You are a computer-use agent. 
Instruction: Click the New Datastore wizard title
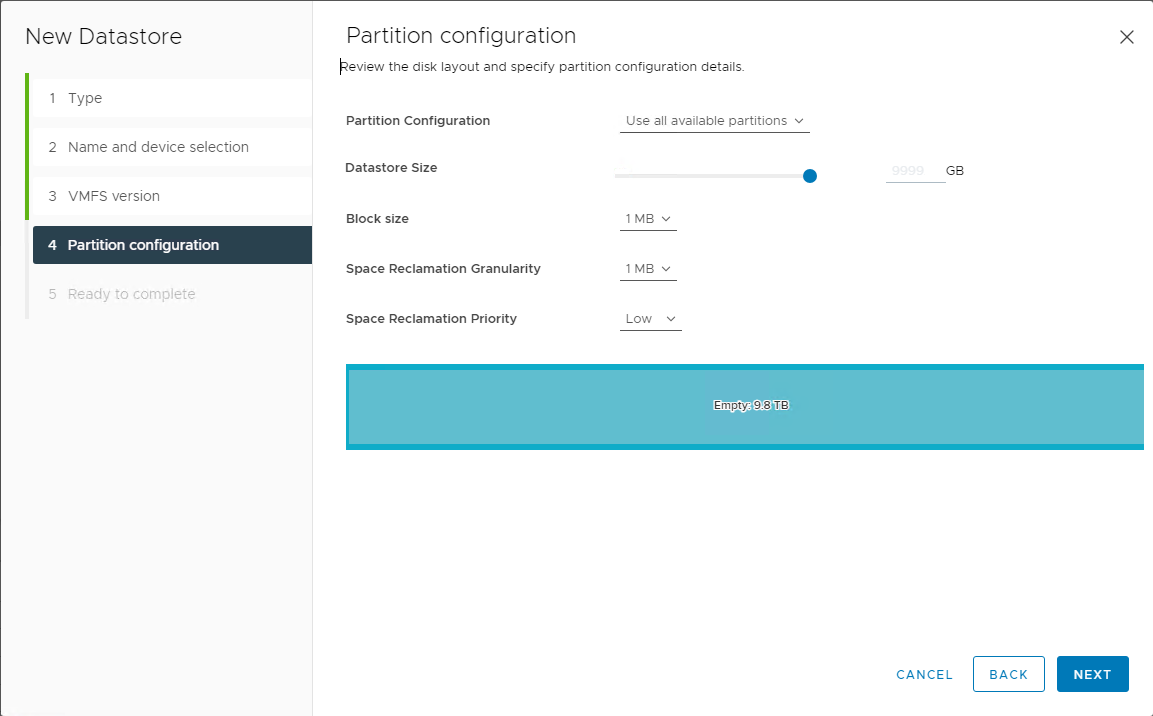103,37
